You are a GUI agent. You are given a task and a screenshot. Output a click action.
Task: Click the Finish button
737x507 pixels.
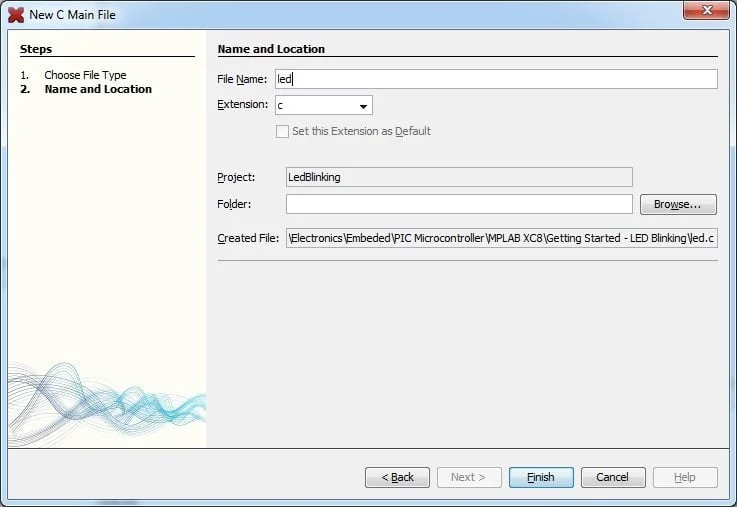point(541,477)
